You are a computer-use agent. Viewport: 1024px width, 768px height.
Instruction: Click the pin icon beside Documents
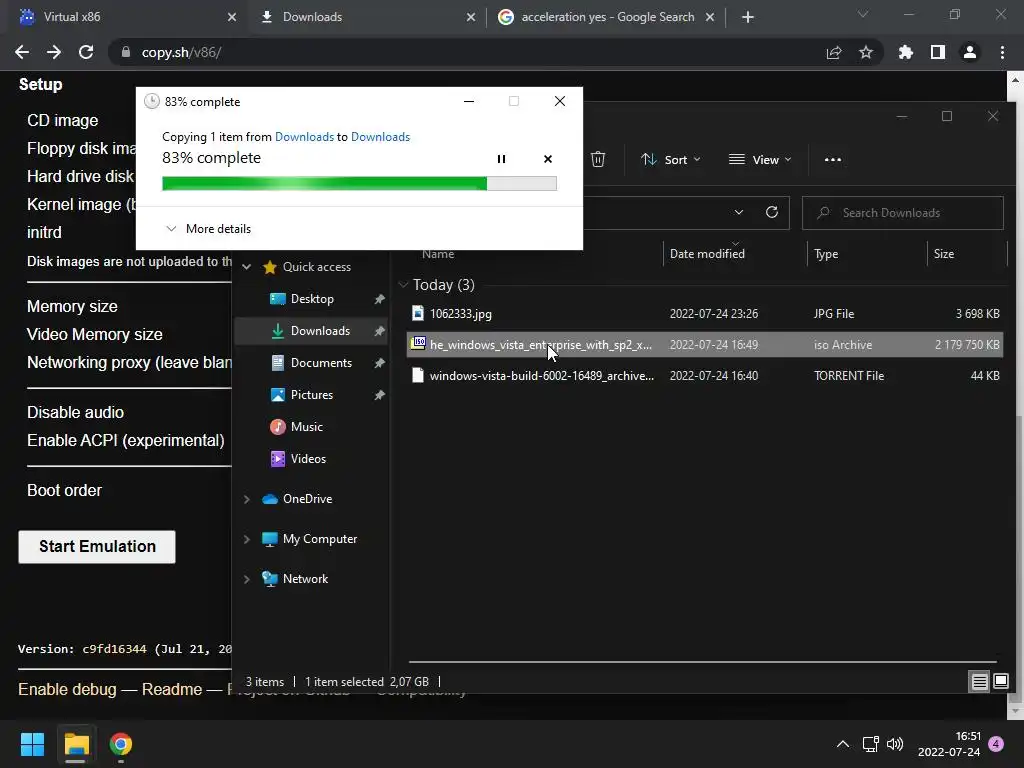point(379,362)
